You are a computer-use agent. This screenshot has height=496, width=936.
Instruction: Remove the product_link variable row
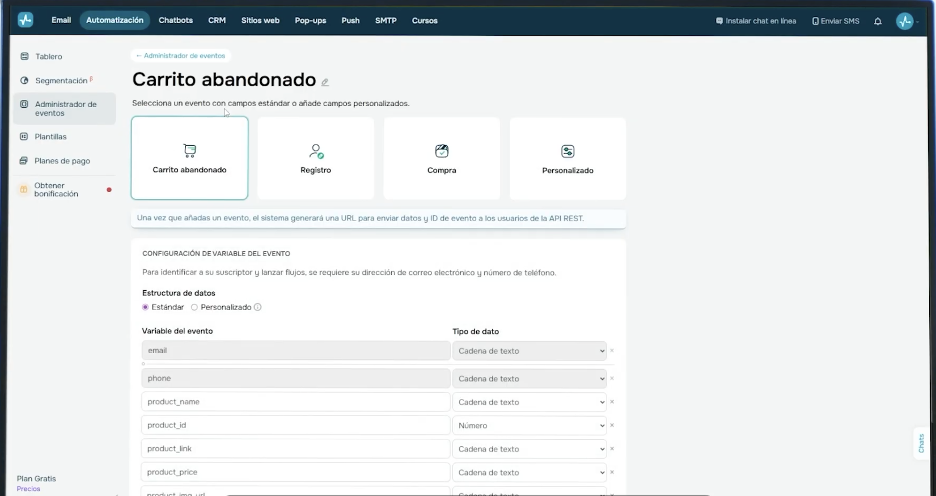[612, 448]
